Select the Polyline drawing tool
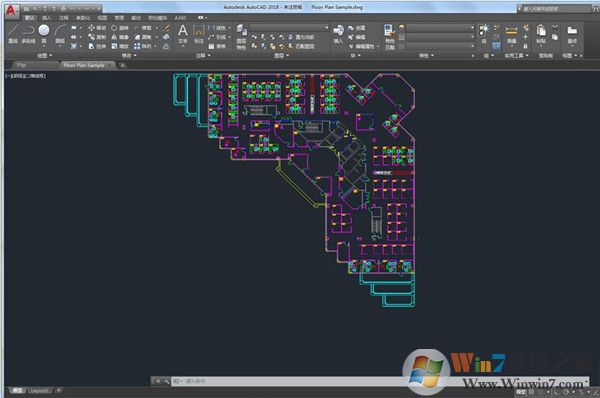 pos(28,34)
